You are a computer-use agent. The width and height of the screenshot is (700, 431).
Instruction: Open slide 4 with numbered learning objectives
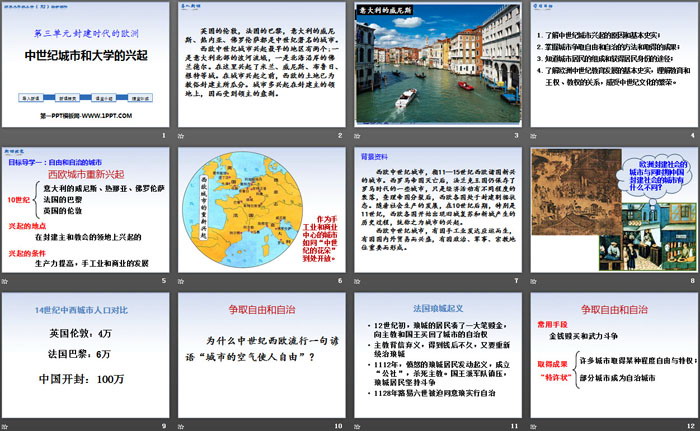coord(611,63)
